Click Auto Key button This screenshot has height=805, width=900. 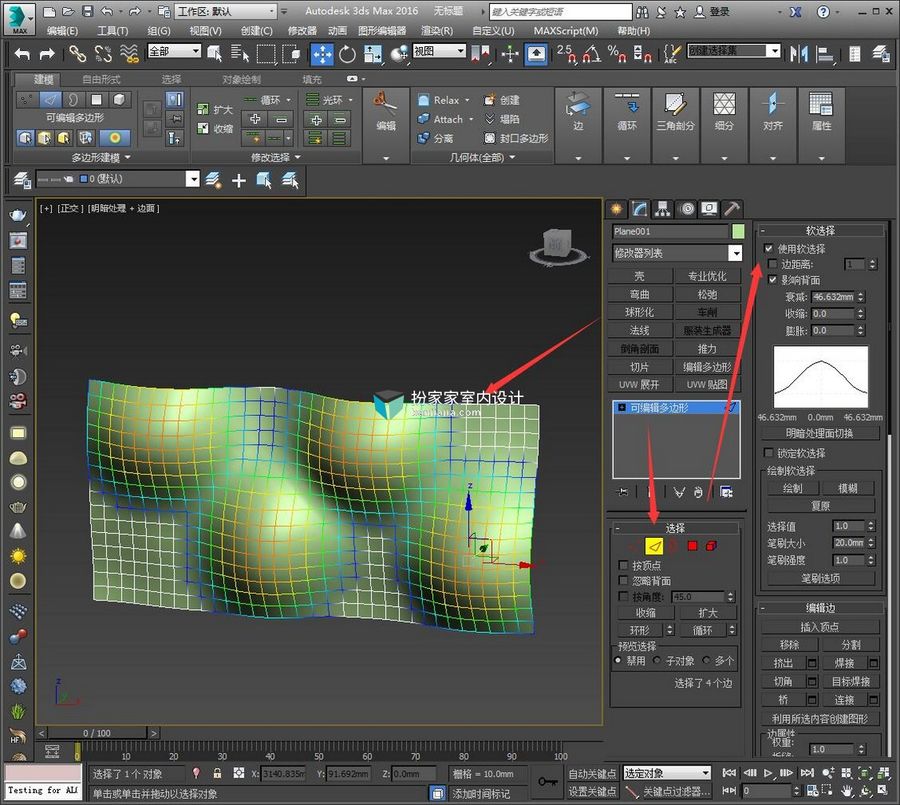(x=592, y=773)
